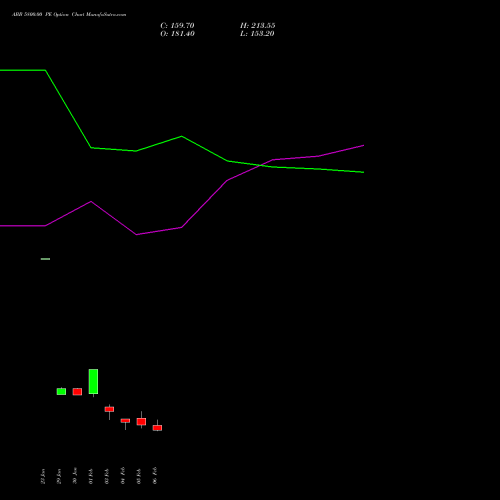Click the red candle for 05 Feb
Viewport: 500px width, 500px height.
click(x=141, y=422)
